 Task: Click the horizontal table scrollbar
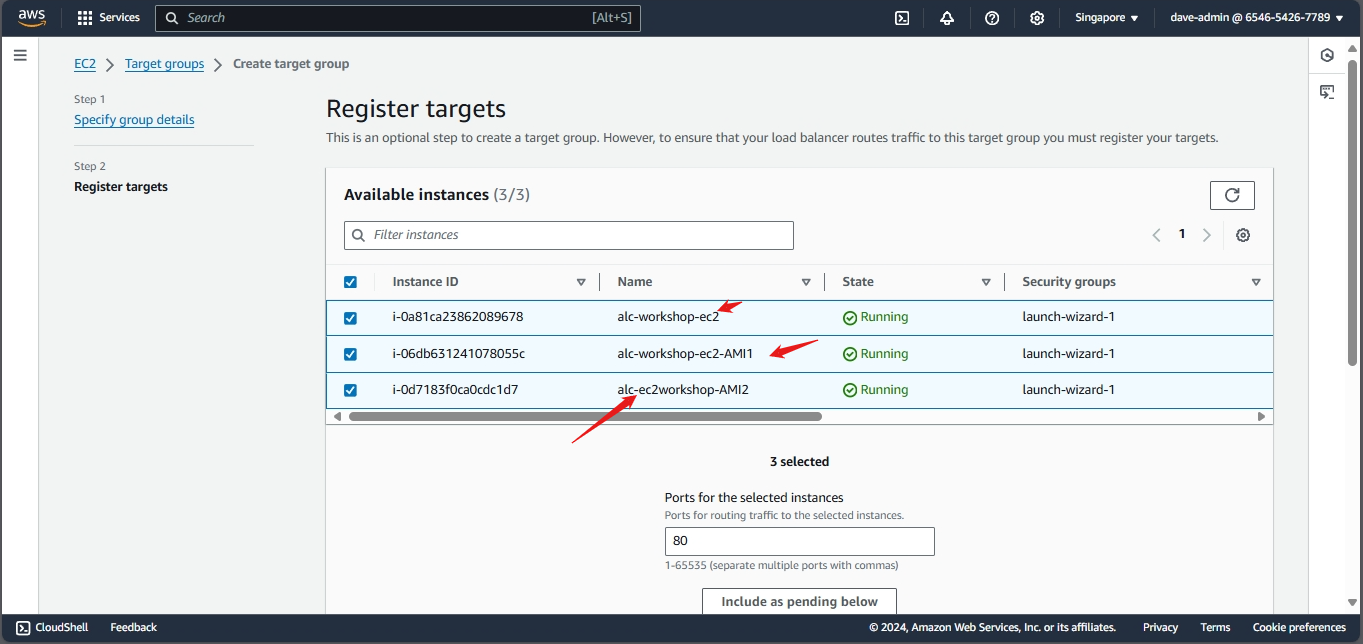[585, 416]
